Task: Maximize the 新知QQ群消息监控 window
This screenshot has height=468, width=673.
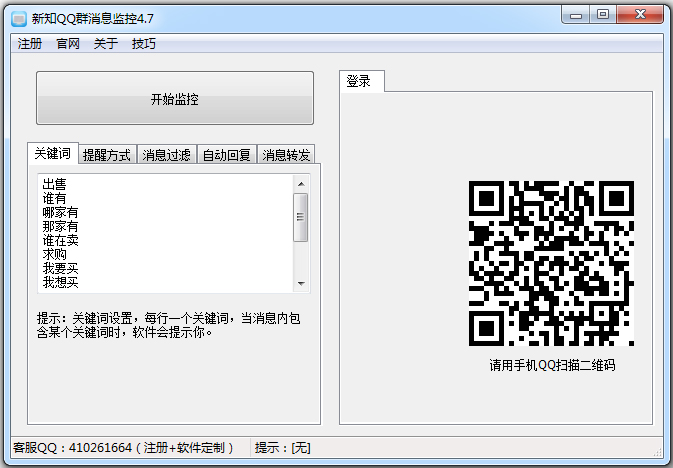Action: [603, 15]
